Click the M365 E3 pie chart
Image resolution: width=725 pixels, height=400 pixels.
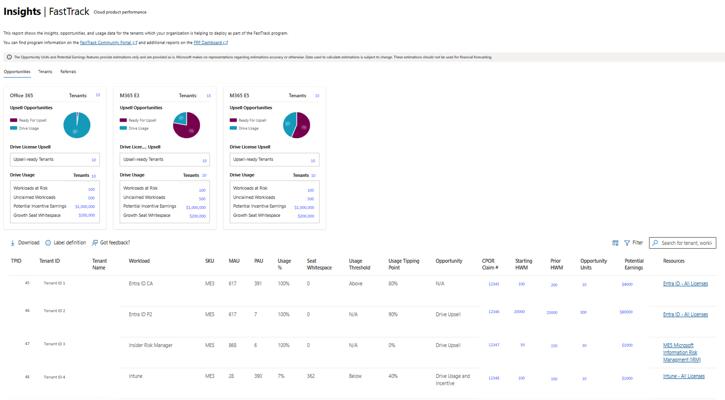pos(186,125)
